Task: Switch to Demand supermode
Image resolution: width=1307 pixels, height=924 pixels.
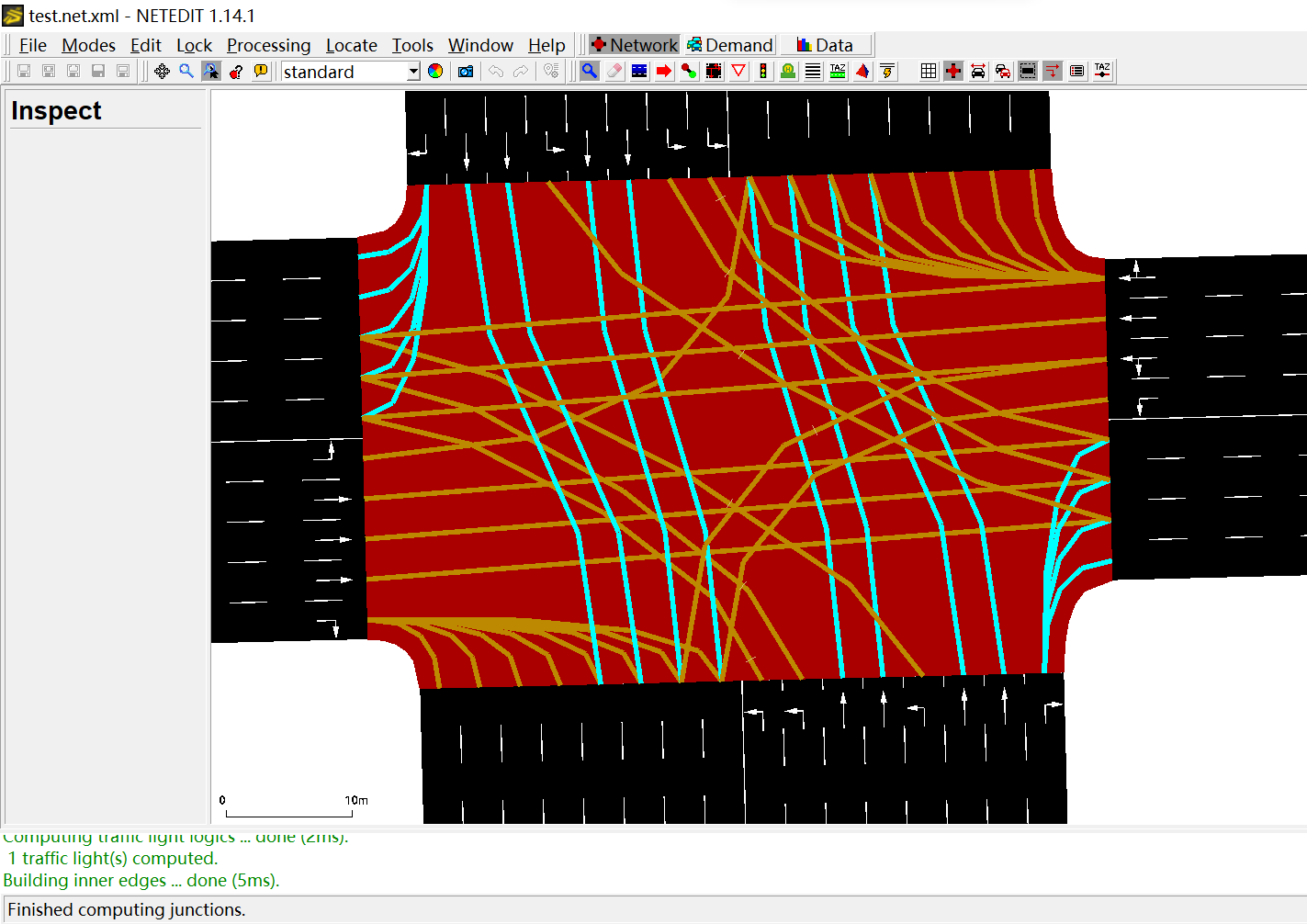Action: tap(730, 45)
